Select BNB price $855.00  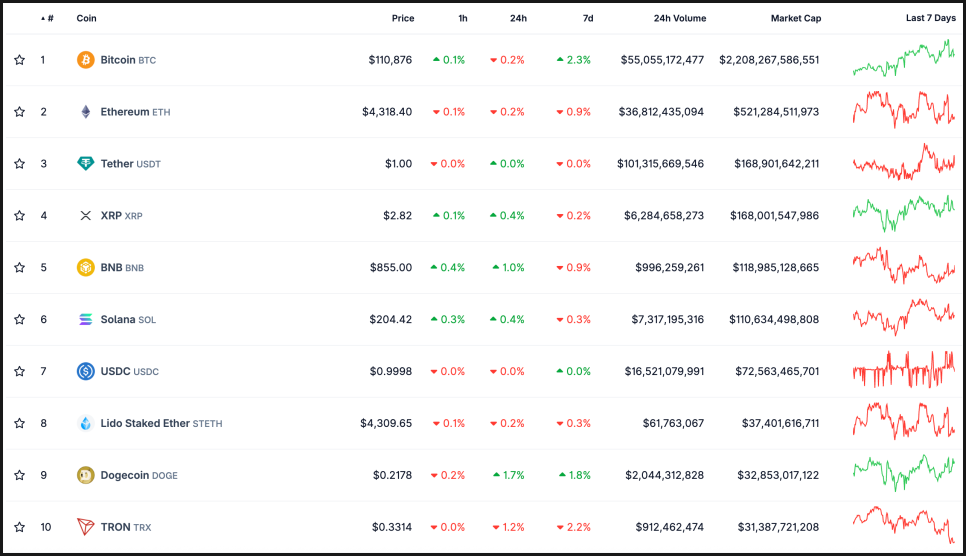[x=391, y=268]
